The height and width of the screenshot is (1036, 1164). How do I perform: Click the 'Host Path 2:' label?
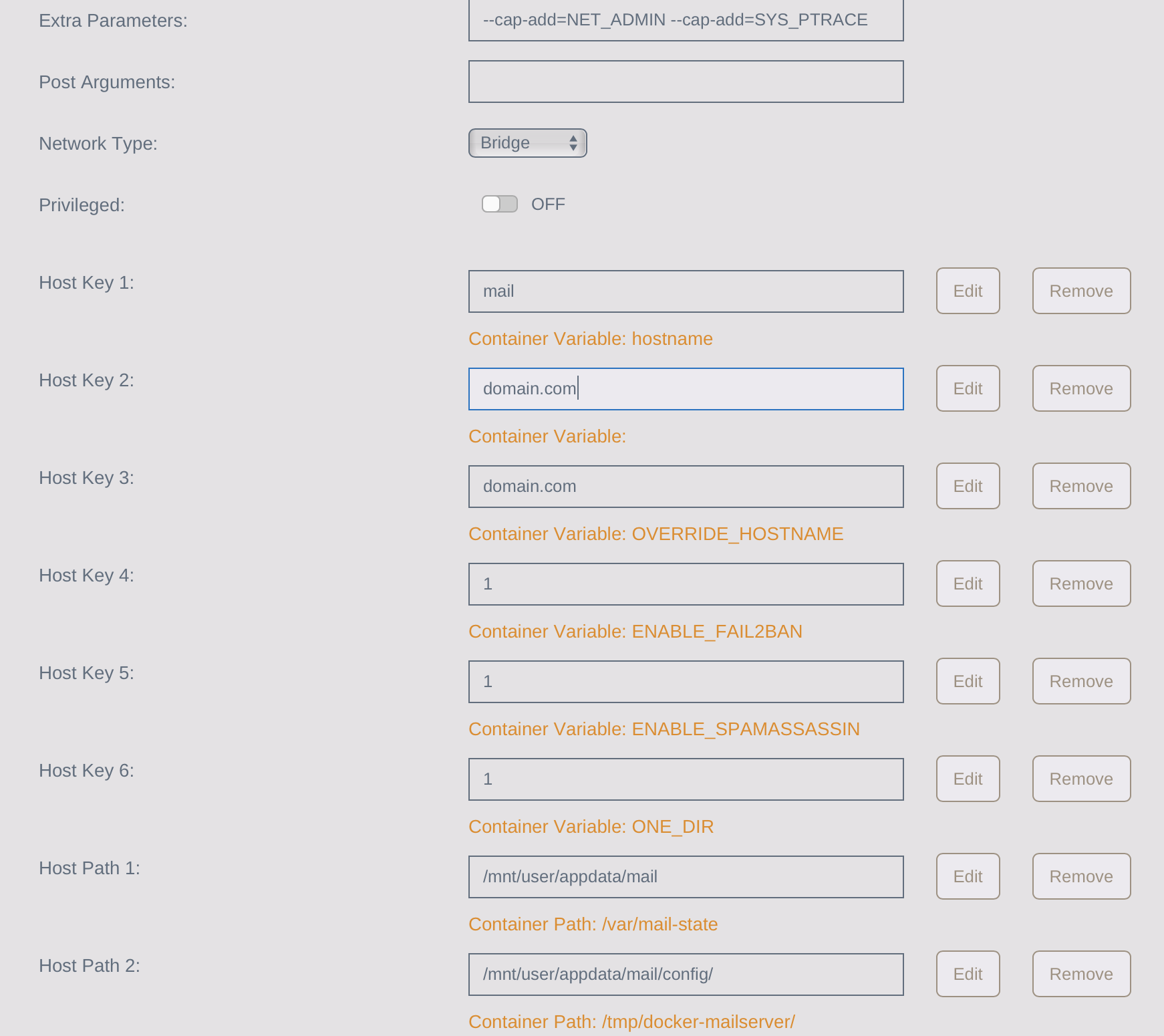point(90,966)
